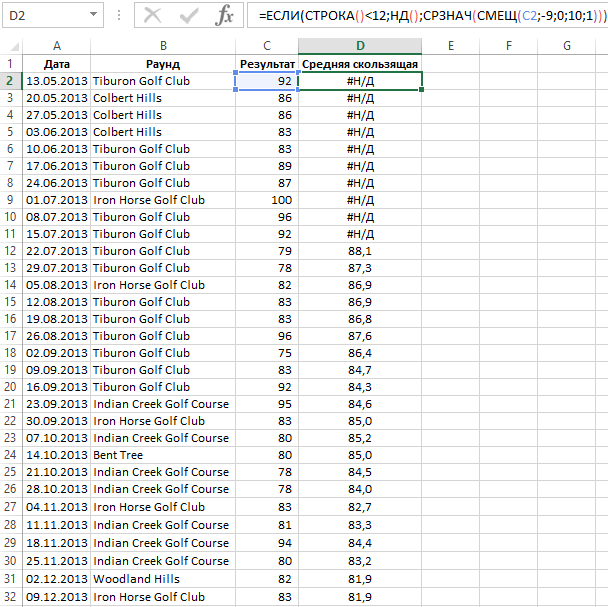Click the Cancel (X) icon in formula bar
Viewport: 608px width, 607px height.
click(x=152, y=15)
